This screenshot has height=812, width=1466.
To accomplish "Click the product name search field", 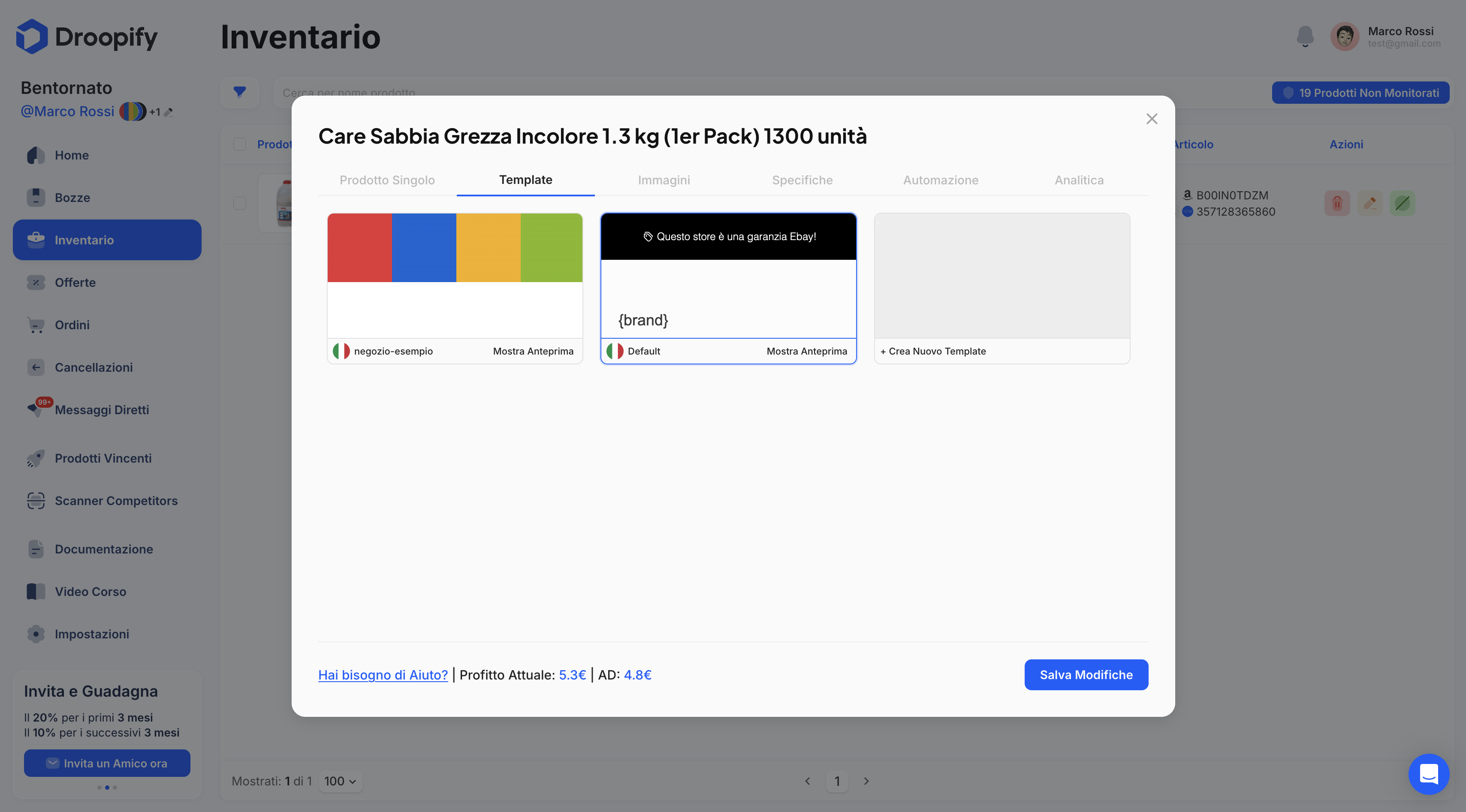I will [x=768, y=92].
